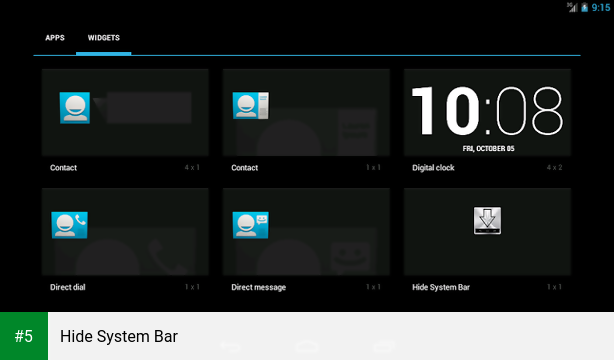This screenshot has height=360, width=614.
Task: Click the 'Direct dial' label
Action: coord(68,287)
